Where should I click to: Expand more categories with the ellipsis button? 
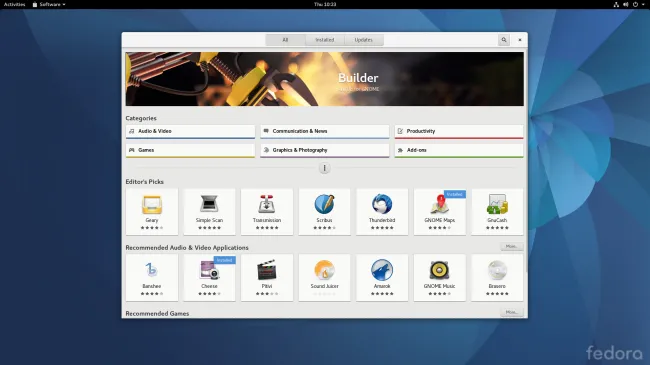coord(325,168)
